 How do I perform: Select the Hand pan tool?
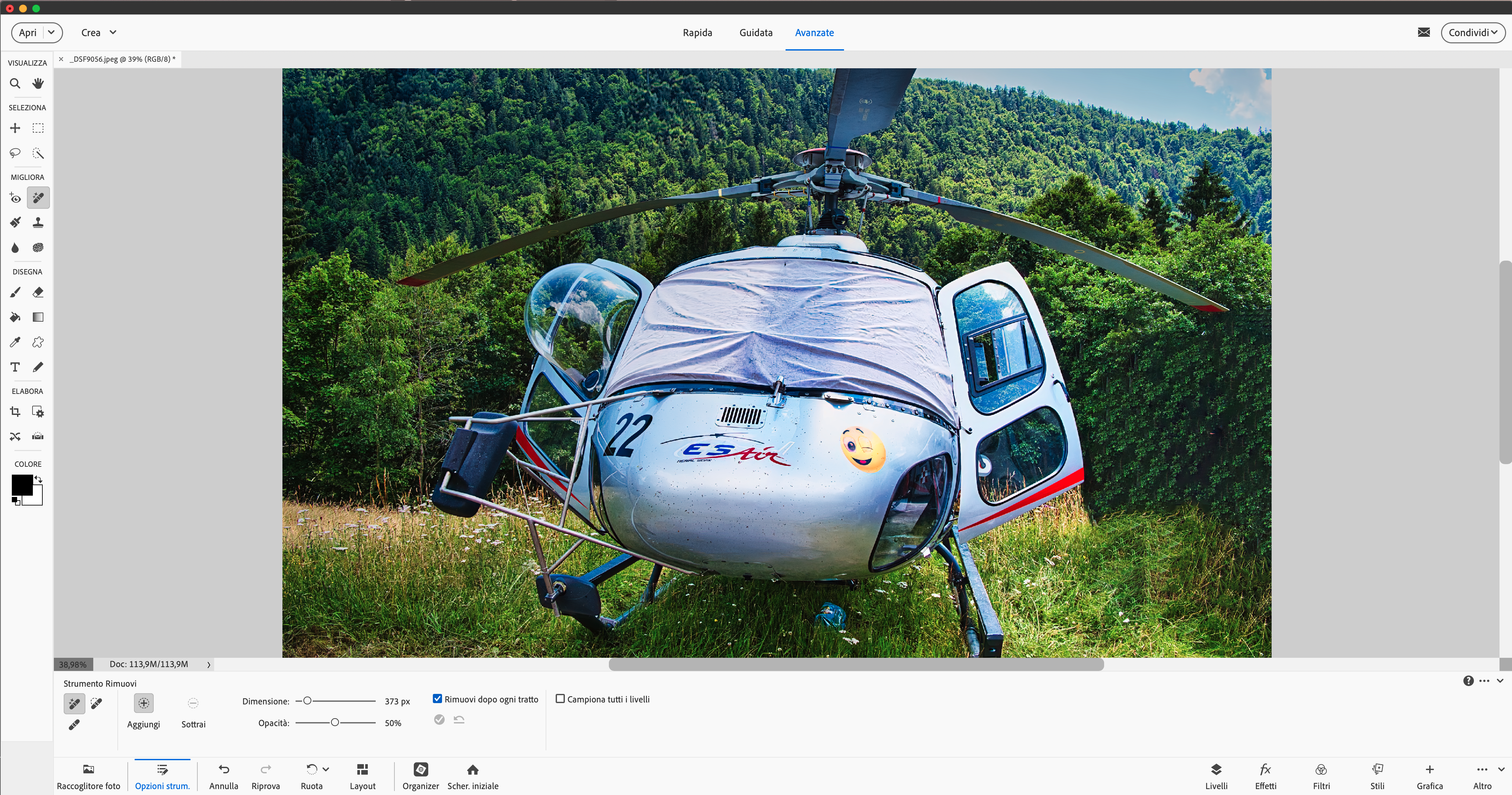(x=38, y=83)
